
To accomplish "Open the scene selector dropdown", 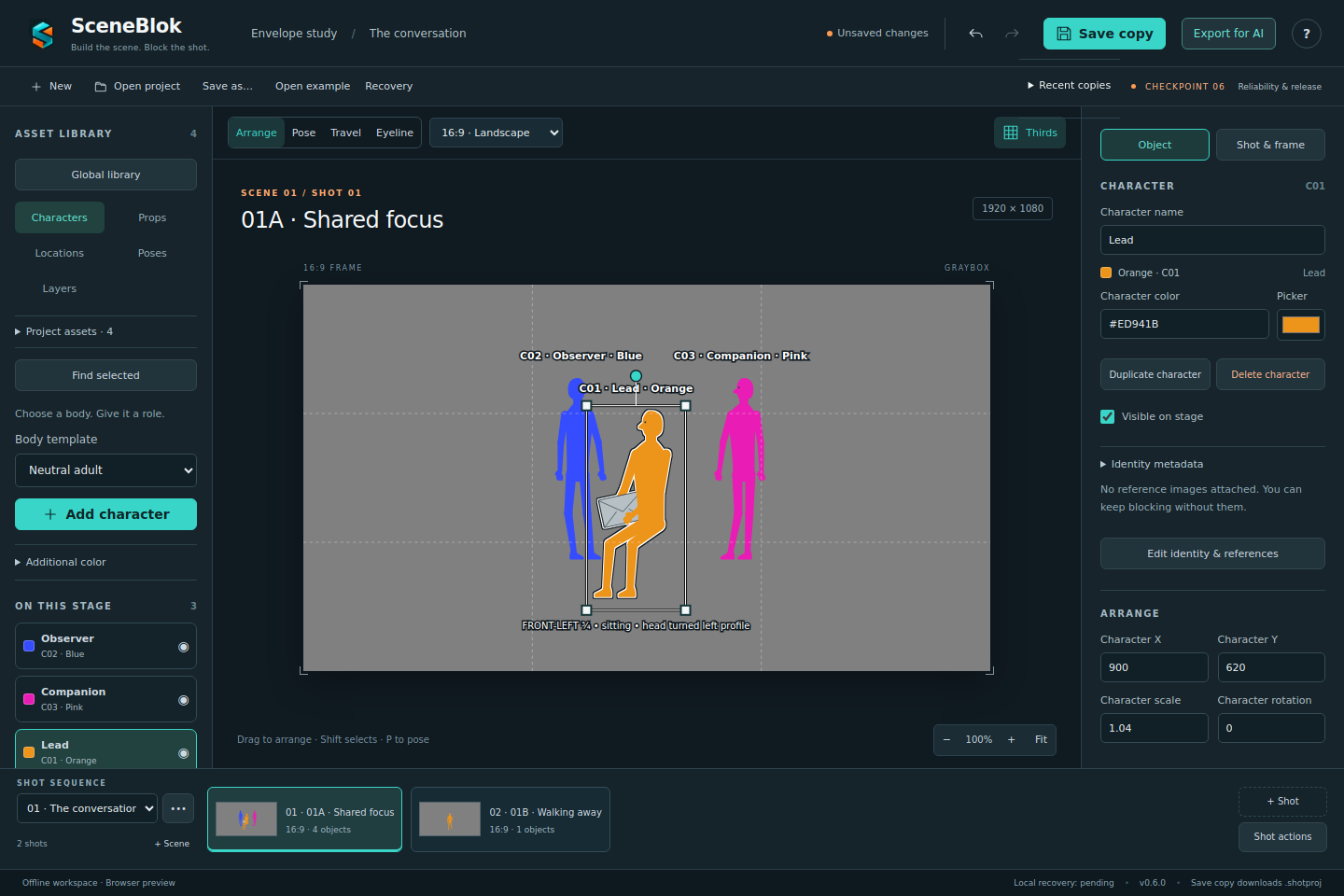I will coord(87,808).
